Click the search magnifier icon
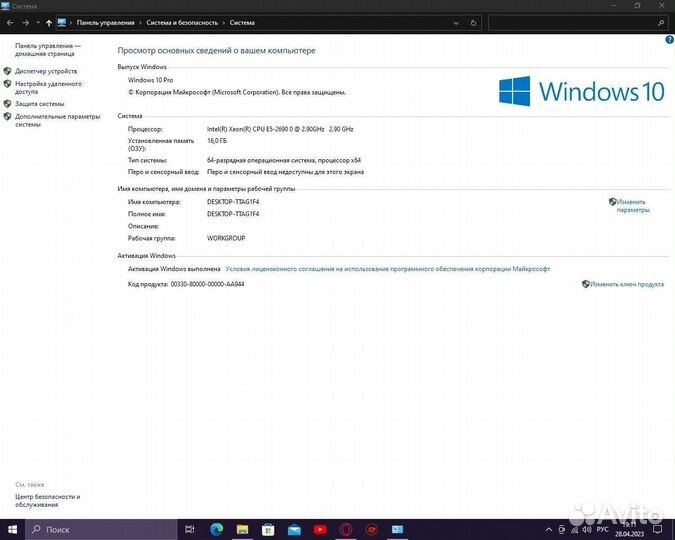The image size is (675, 540). (661, 23)
